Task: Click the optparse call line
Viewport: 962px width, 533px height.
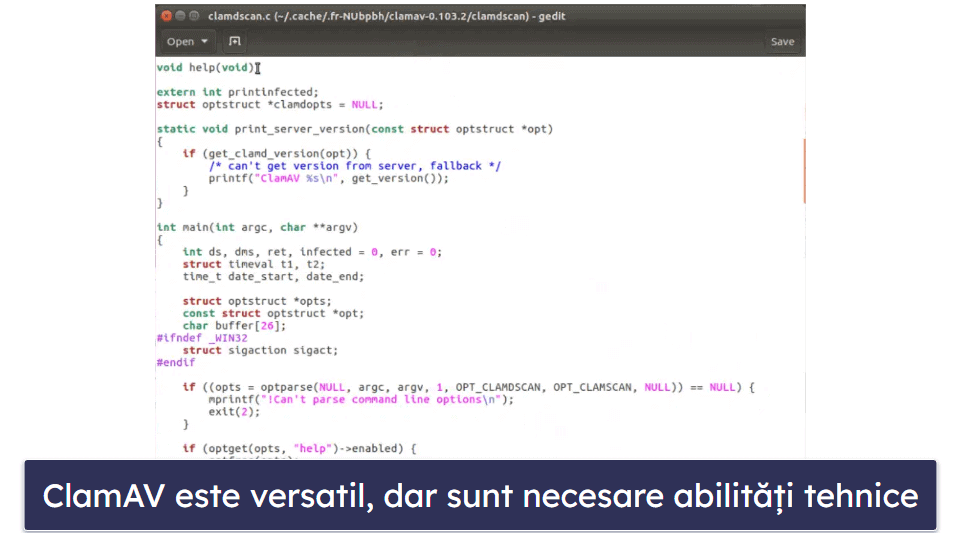Action: (468, 387)
